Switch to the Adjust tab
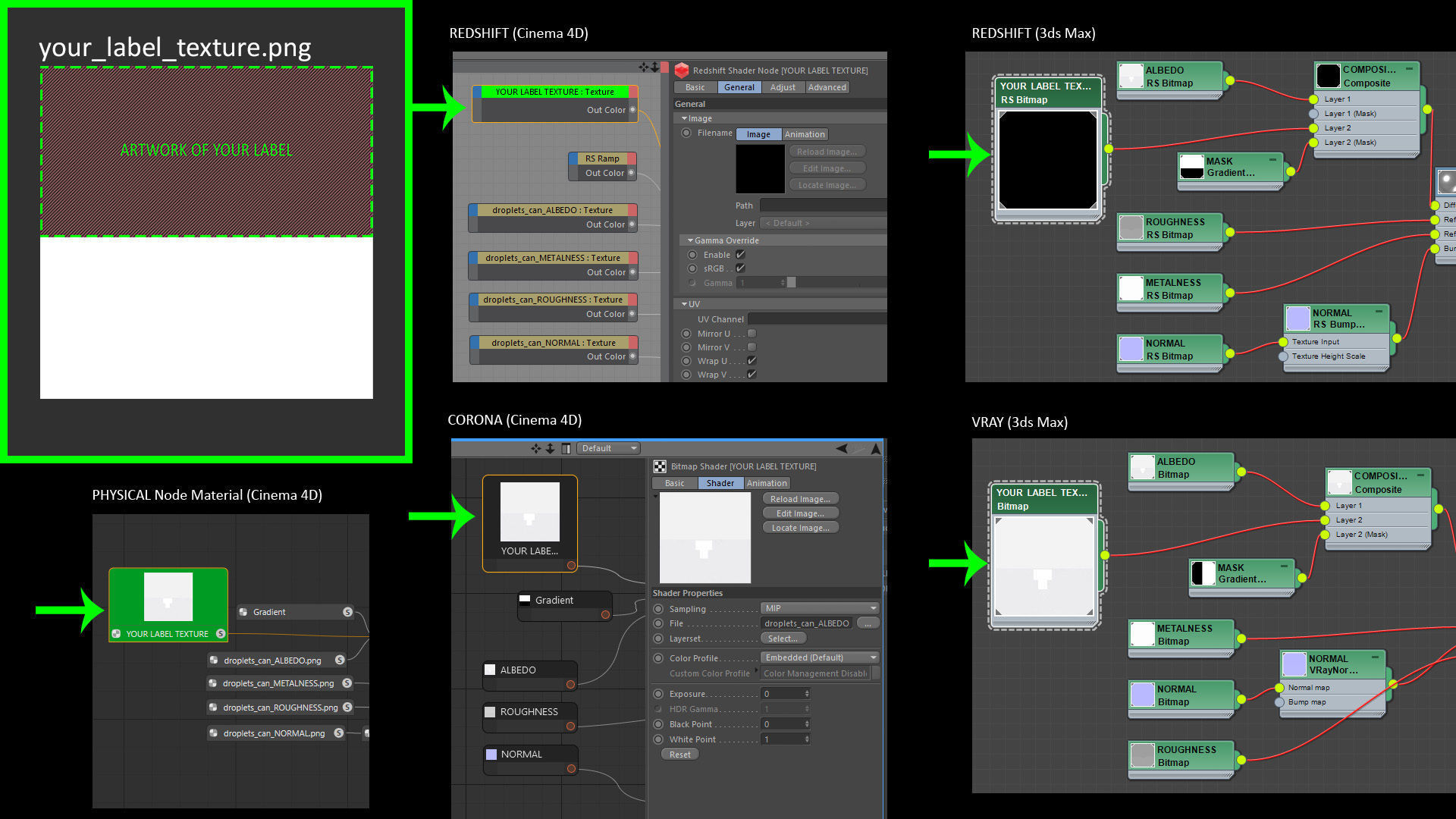 pyautogui.click(x=783, y=87)
